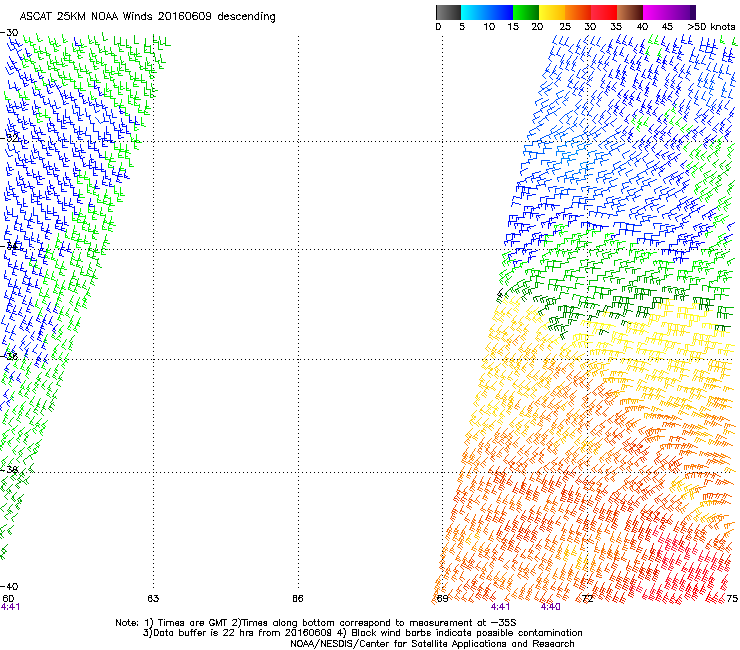Click the '-30' latitude axis label
This screenshot has height=650, width=740.
[9, 33]
